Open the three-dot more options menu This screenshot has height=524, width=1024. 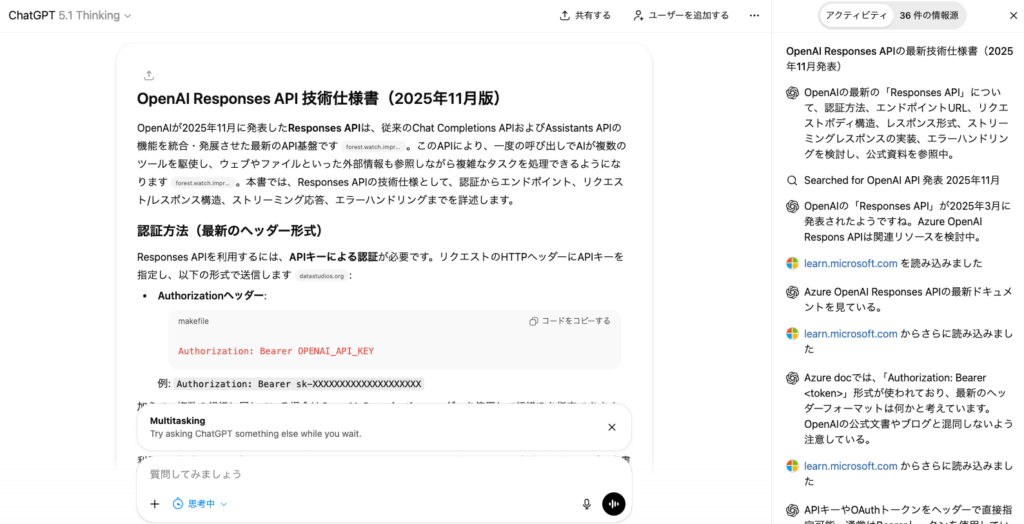click(754, 15)
